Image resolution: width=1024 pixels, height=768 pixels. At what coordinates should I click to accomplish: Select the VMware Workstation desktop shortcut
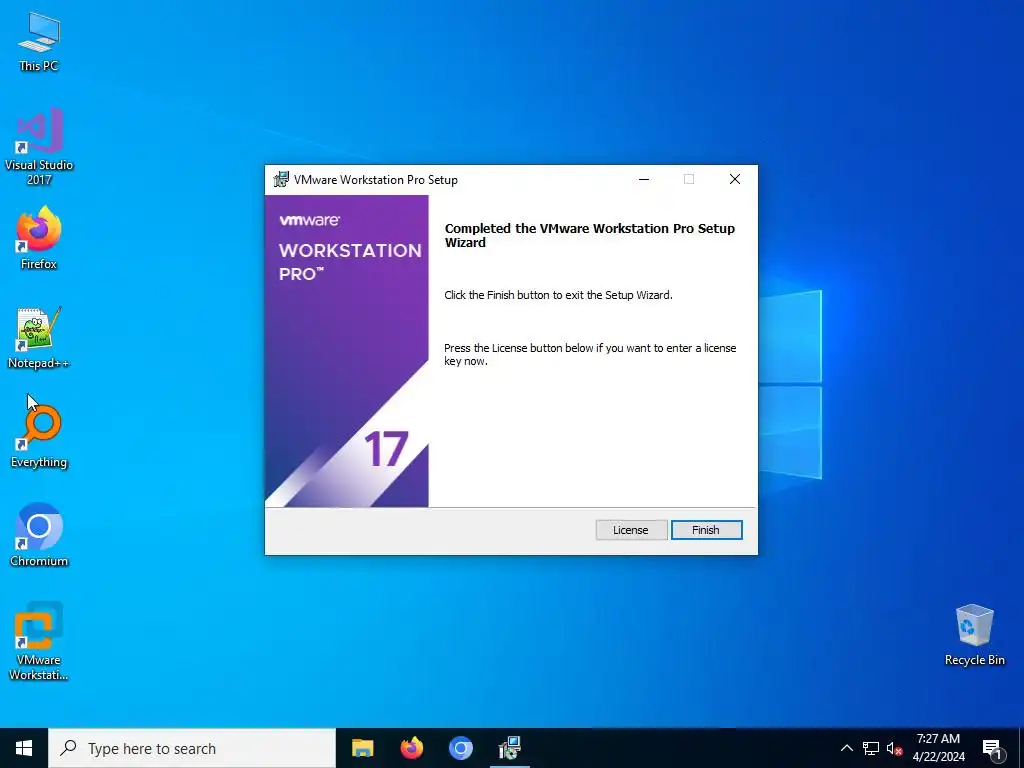(39, 641)
